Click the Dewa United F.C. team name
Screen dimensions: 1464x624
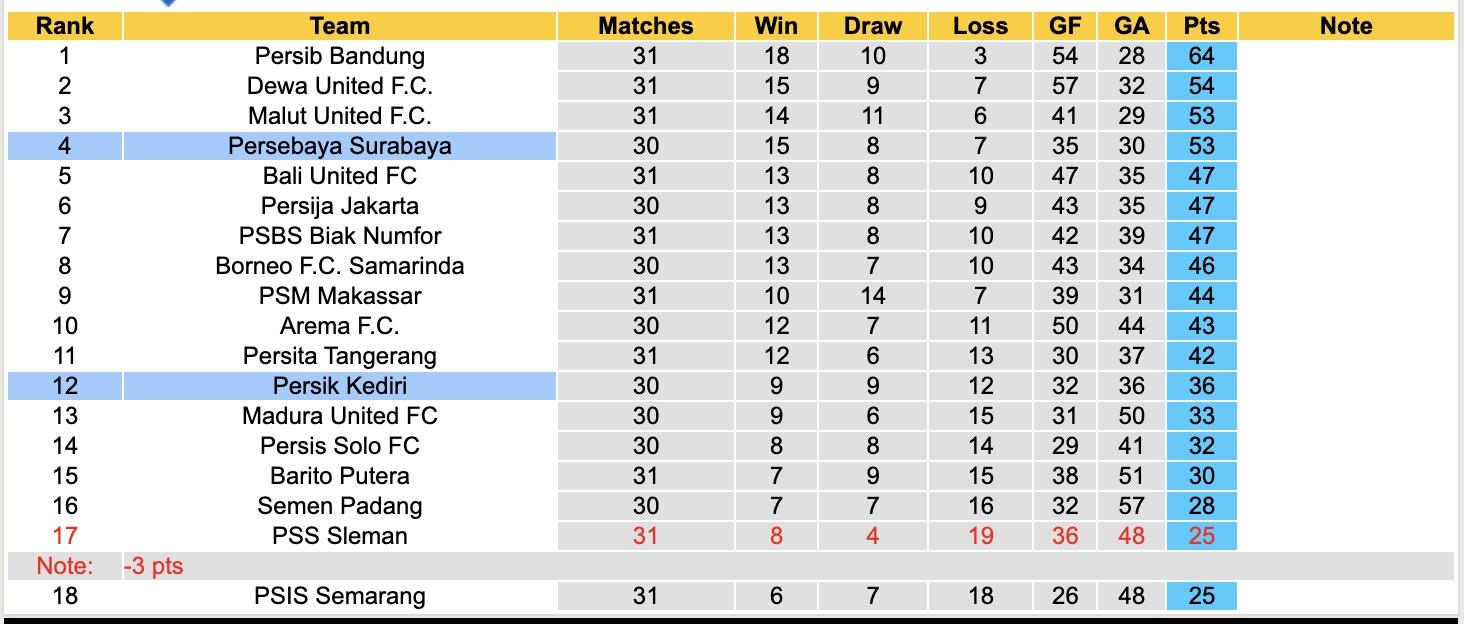point(339,86)
